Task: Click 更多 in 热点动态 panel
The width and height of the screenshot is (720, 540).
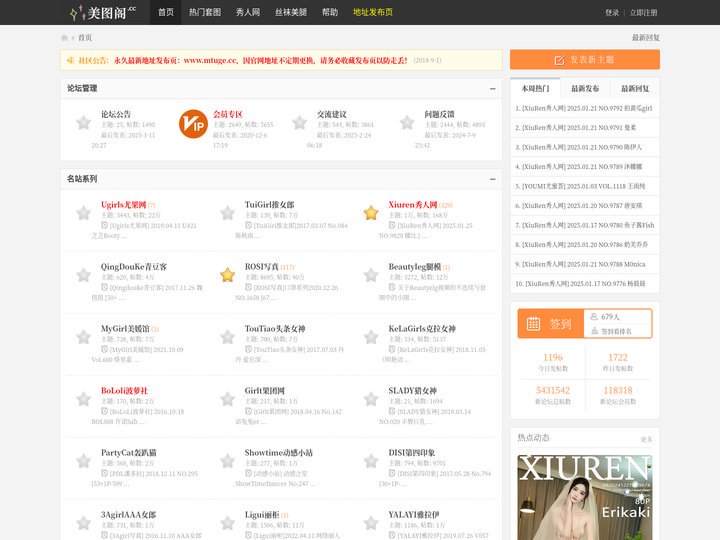Action: point(646,439)
